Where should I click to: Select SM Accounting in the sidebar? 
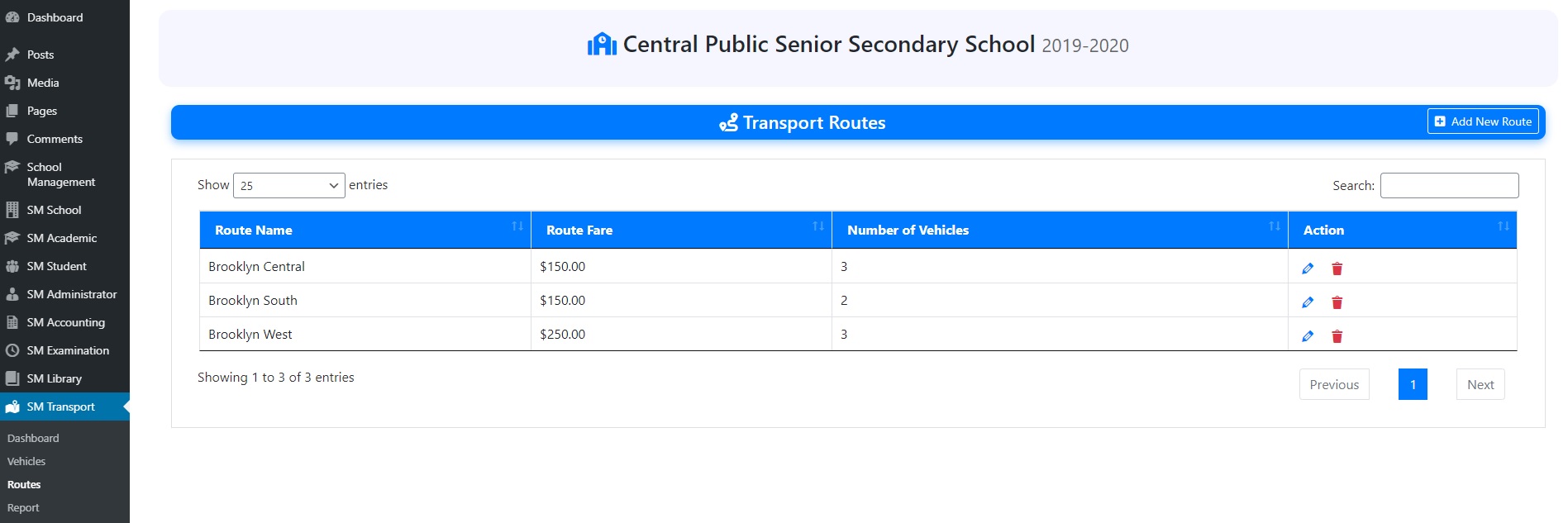click(64, 322)
